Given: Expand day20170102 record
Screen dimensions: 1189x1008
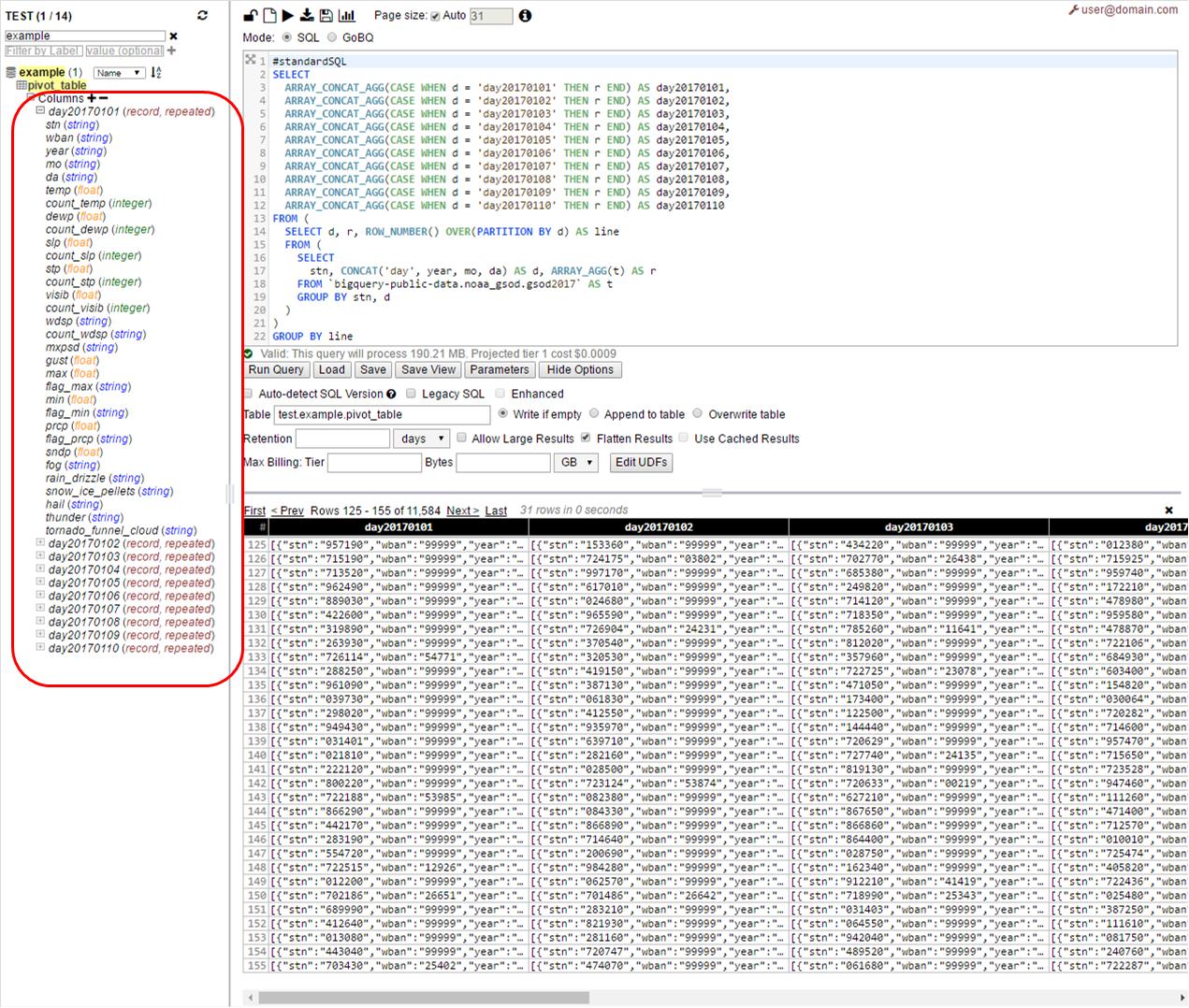Looking at the screenshot, I should [40, 543].
